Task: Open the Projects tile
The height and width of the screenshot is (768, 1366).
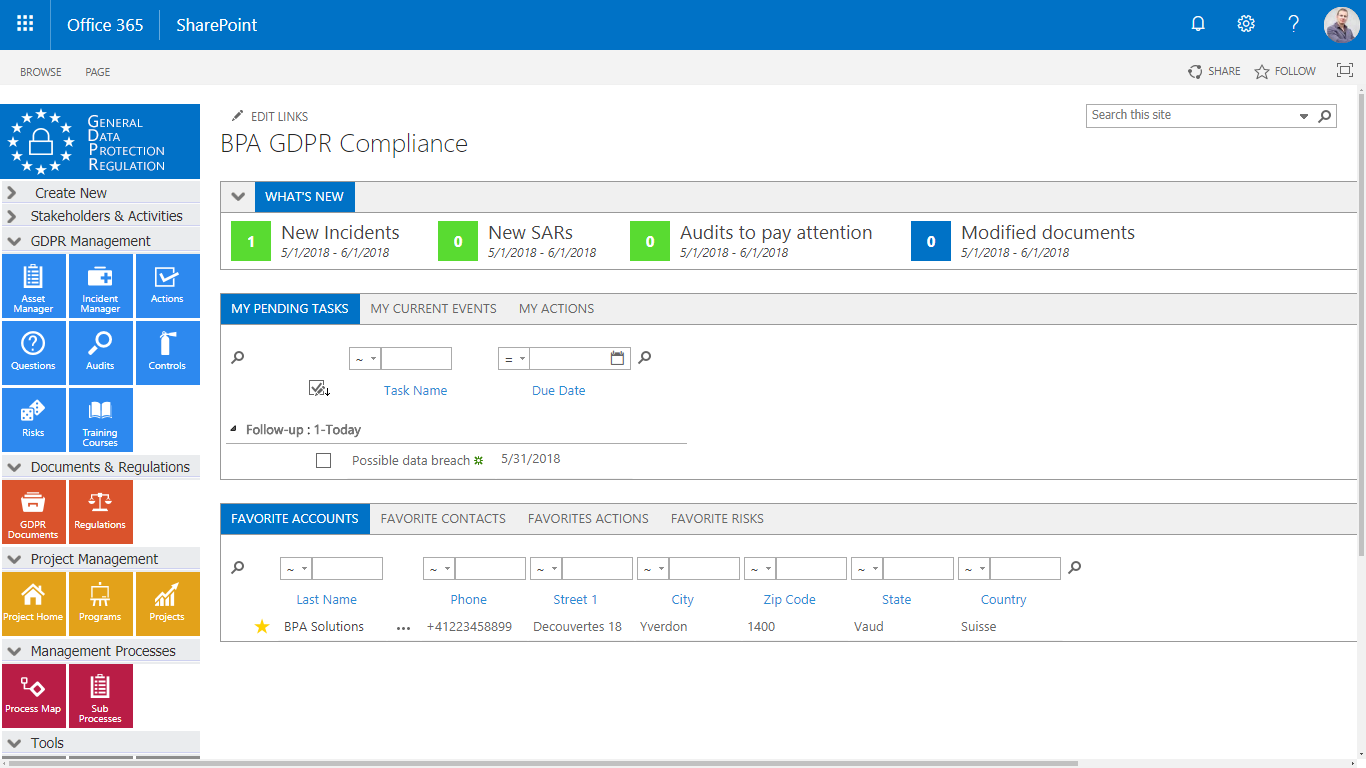Action: pyautogui.click(x=167, y=604)
